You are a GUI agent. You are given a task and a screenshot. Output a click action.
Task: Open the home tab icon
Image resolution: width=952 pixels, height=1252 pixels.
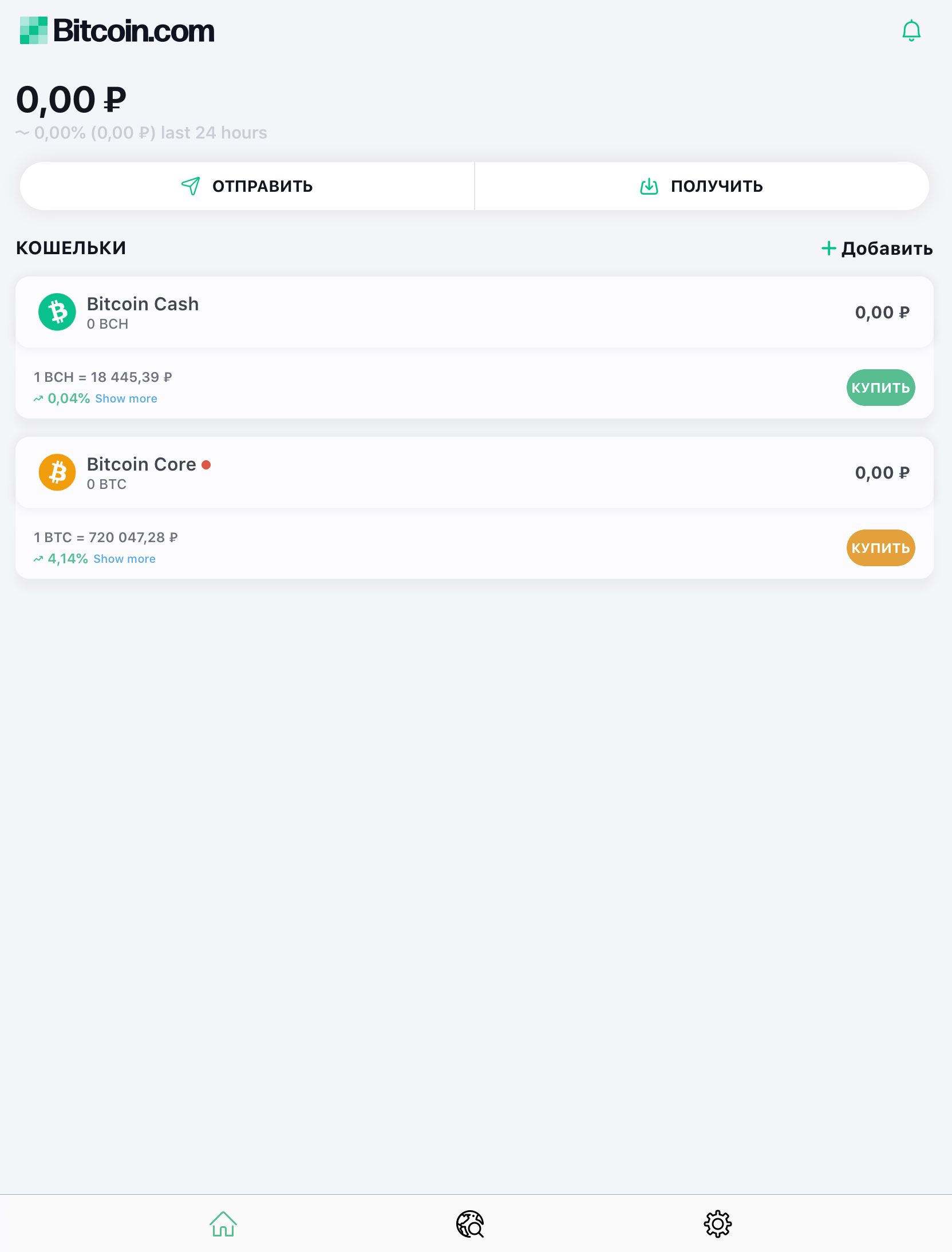tap(223, 1224)
